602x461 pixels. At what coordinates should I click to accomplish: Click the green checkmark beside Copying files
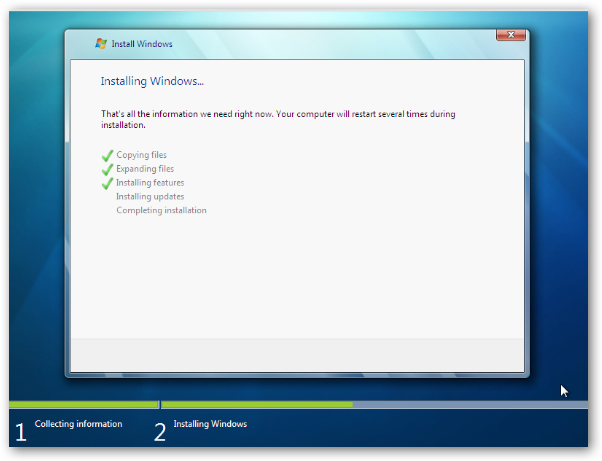[108, 155]
